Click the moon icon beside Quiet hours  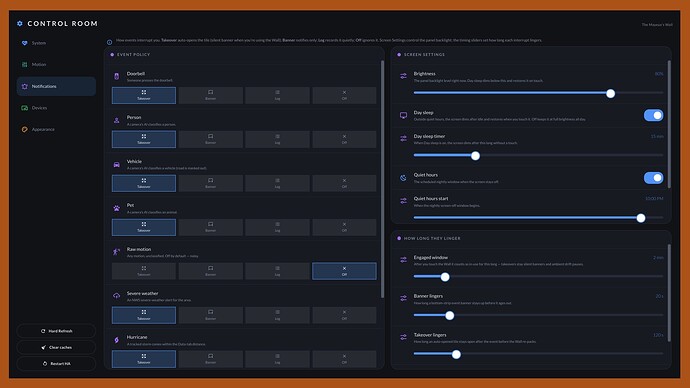403,178
